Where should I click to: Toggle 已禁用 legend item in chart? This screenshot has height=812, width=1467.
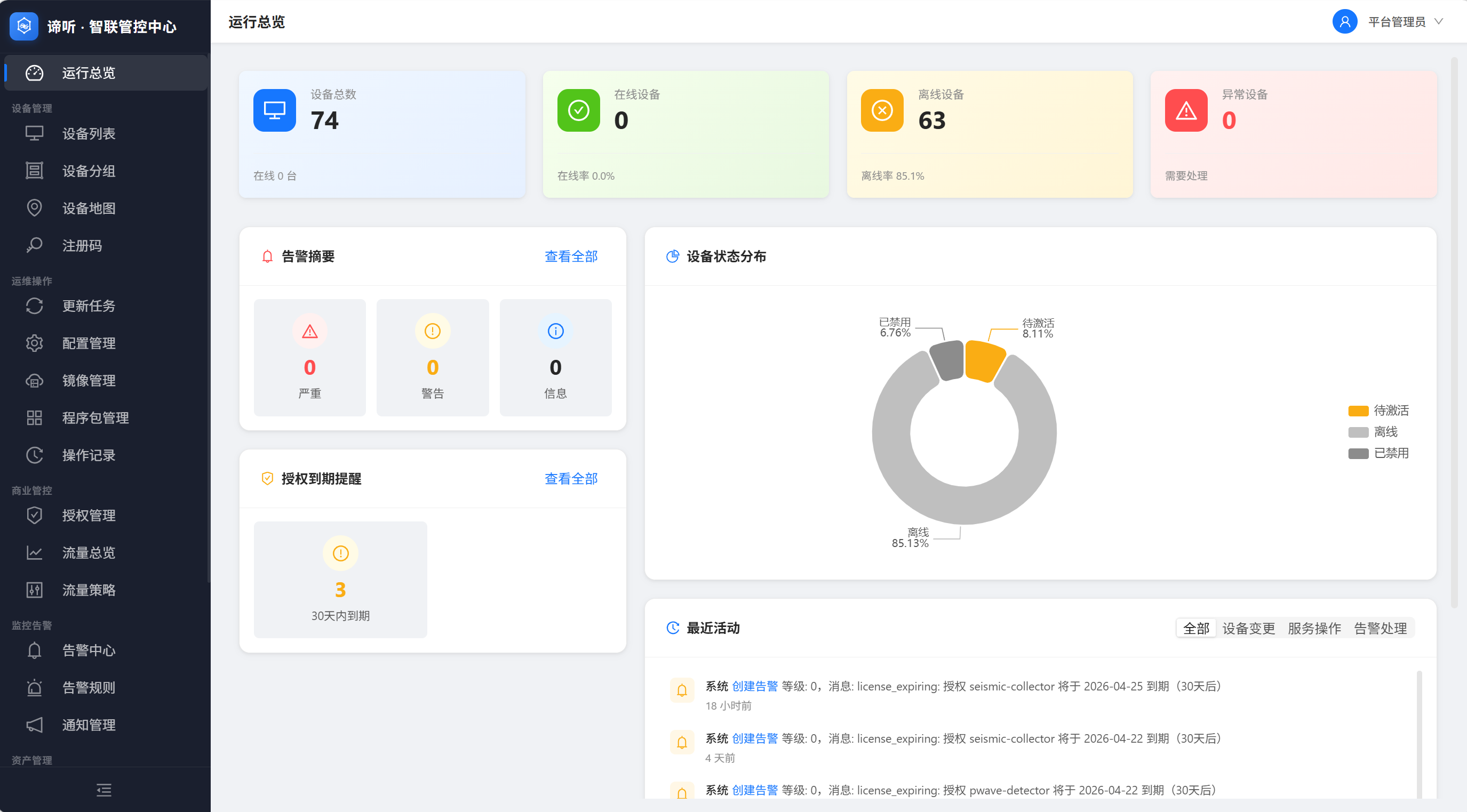[x=1378, y=454]
